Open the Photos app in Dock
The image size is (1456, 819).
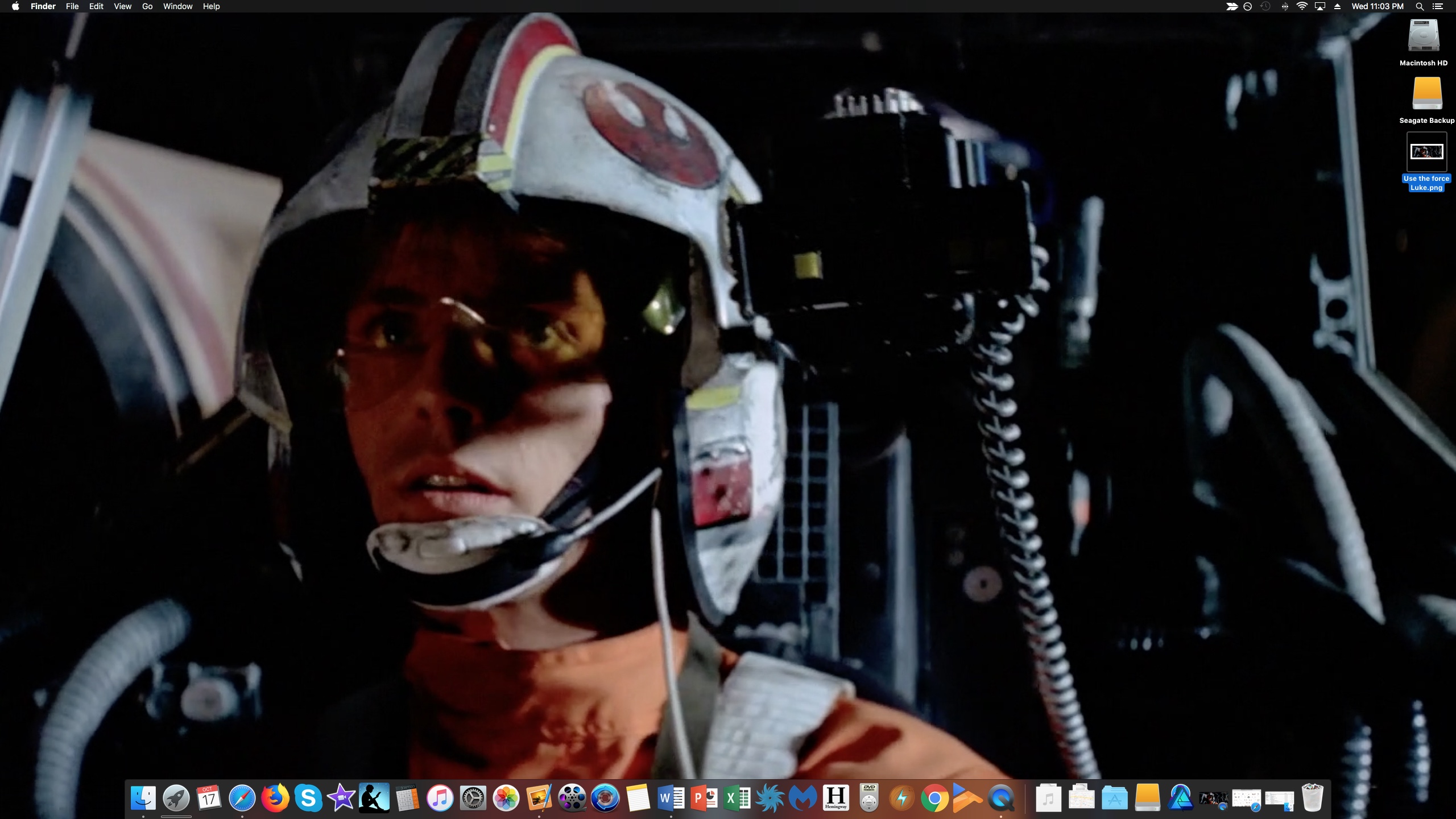[506, 798]
